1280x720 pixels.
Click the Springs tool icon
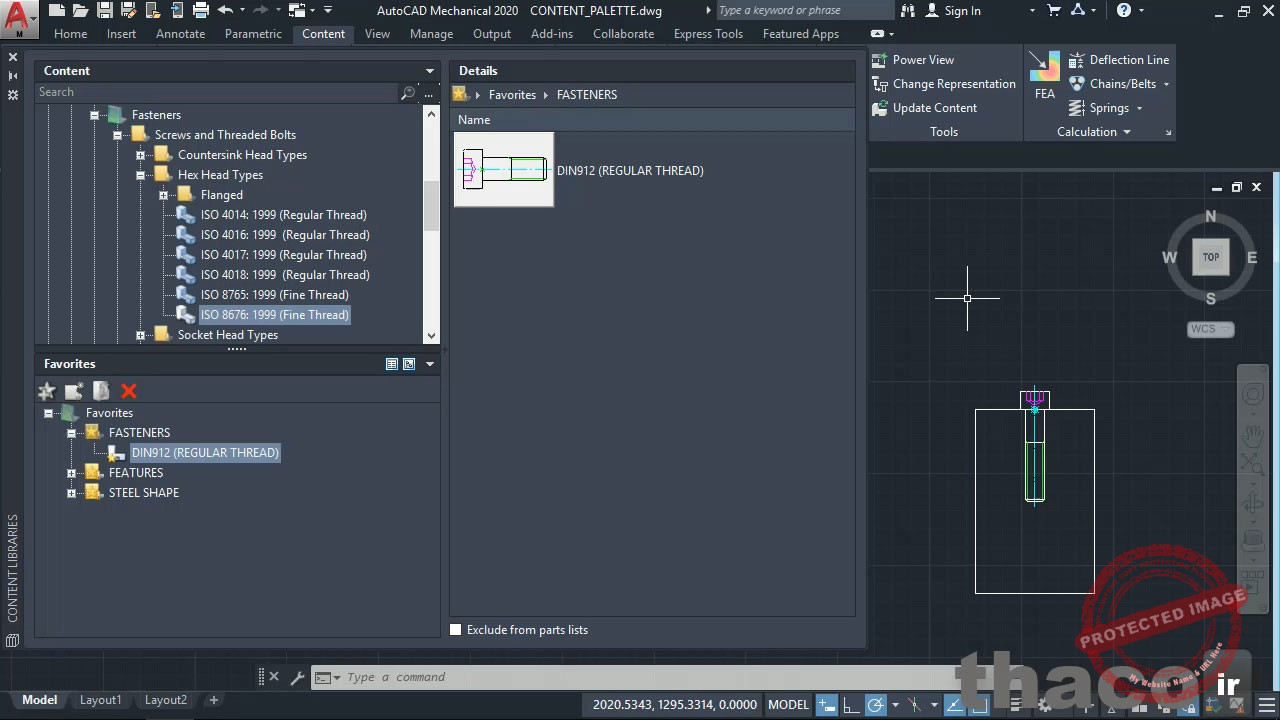1077,108
